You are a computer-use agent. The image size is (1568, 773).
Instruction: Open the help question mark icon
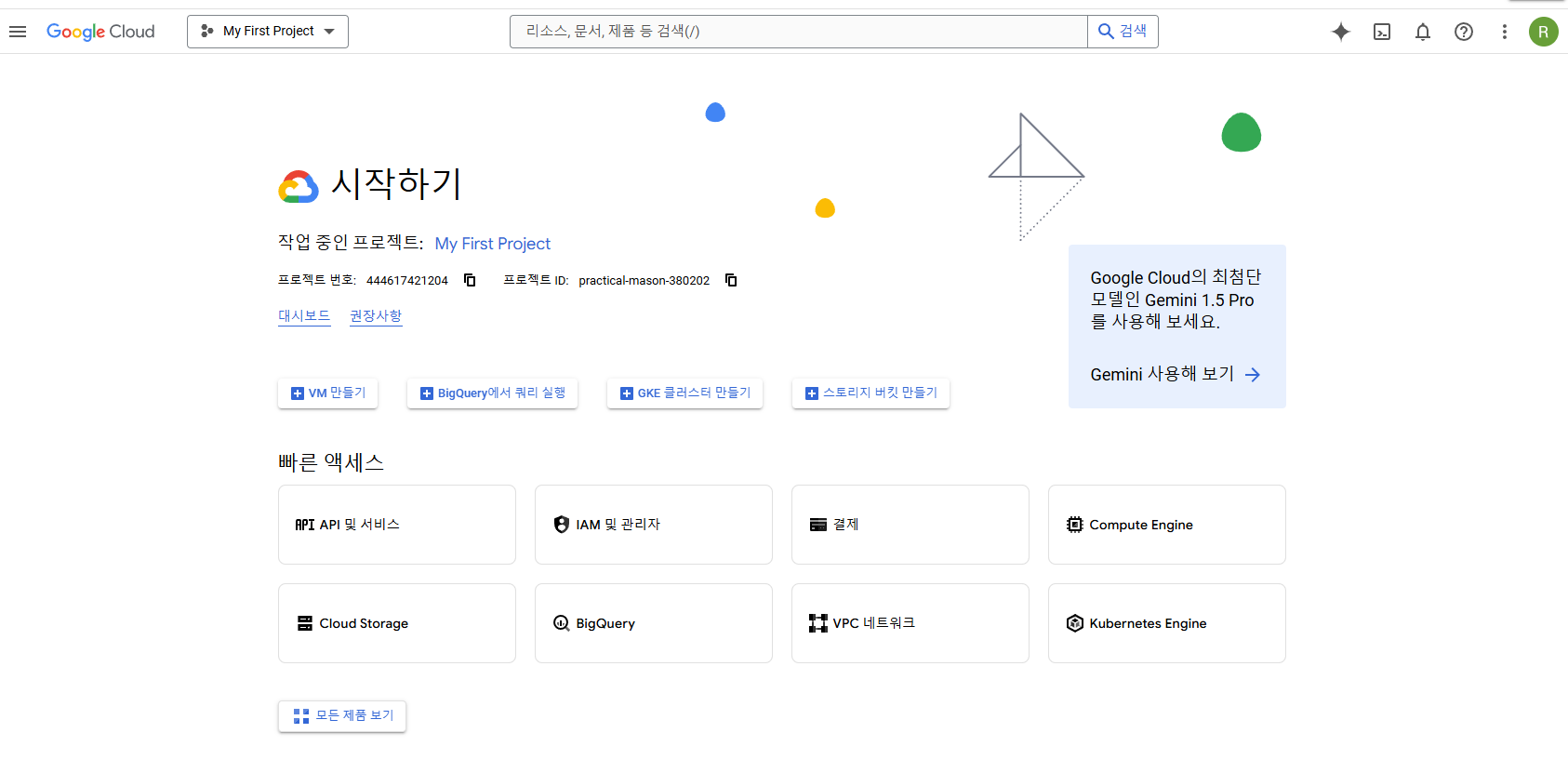(1464, 32)
